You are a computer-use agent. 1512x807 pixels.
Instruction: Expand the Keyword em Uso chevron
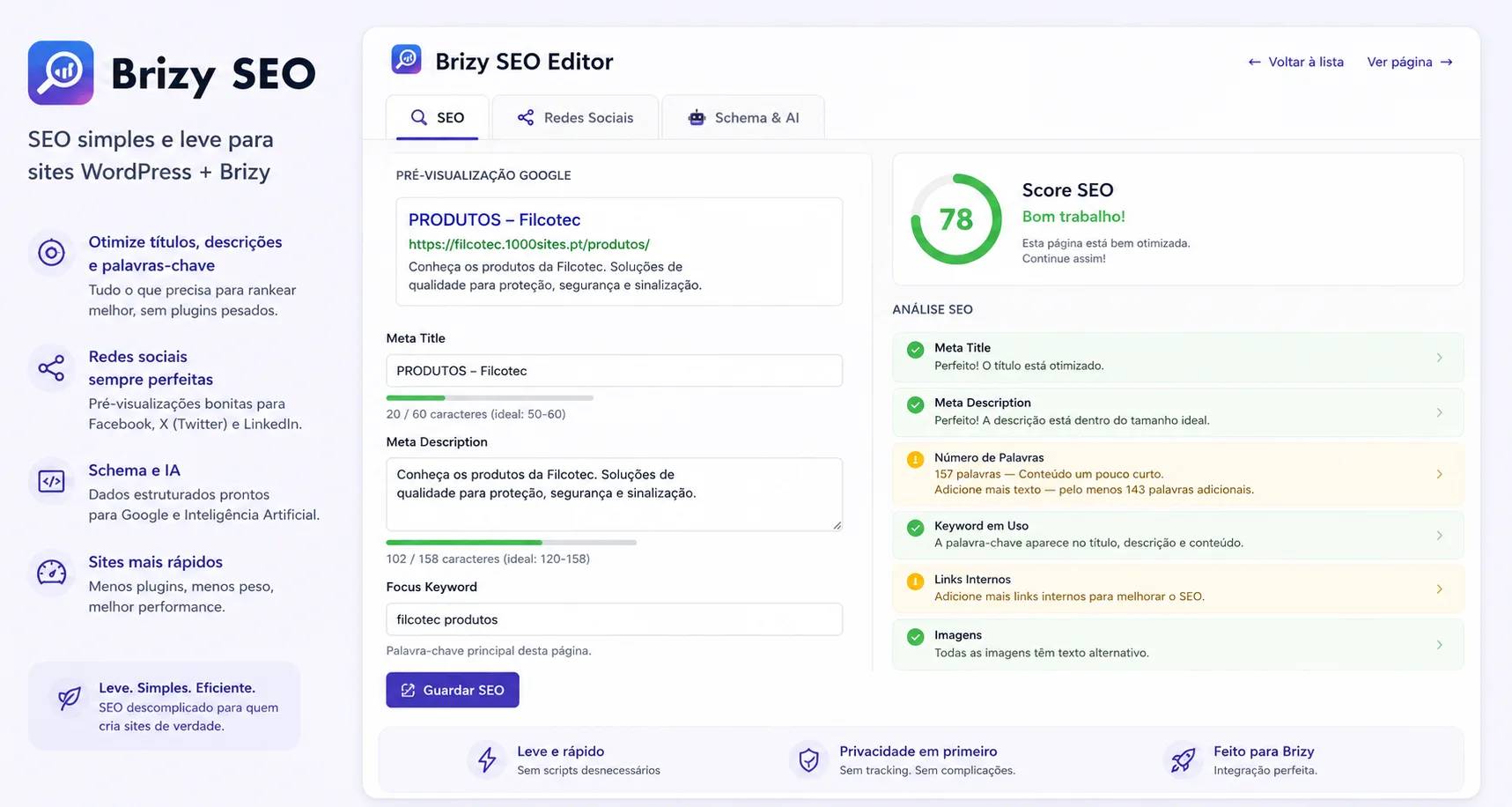(x=1440, y=536)
